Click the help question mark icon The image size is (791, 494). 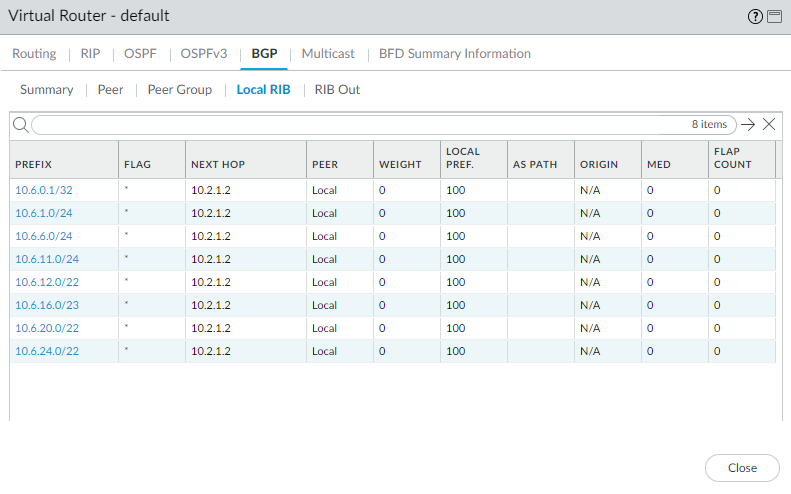[754, 17]
